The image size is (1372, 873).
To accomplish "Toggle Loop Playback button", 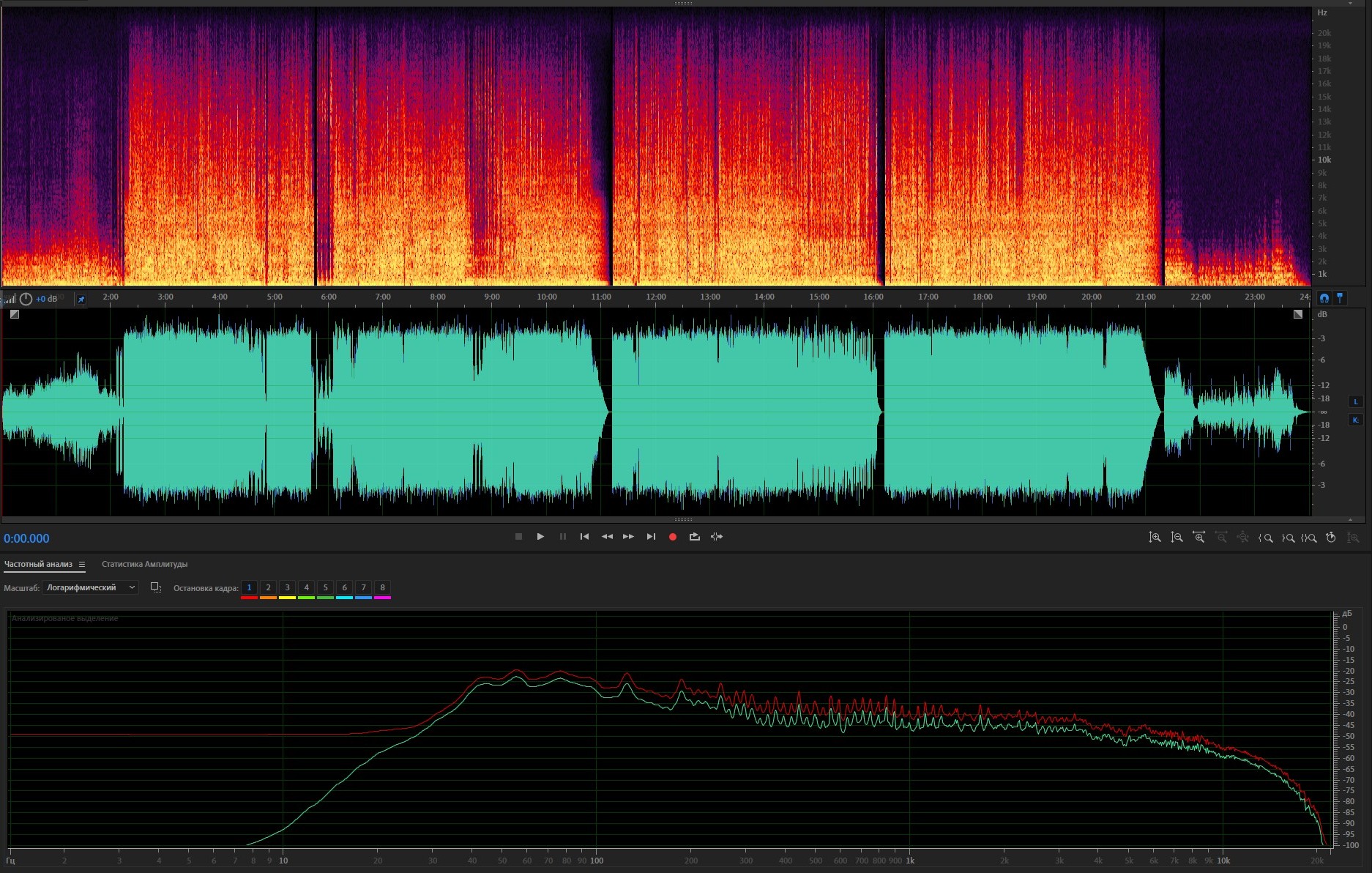I will [x=694, y=537].
